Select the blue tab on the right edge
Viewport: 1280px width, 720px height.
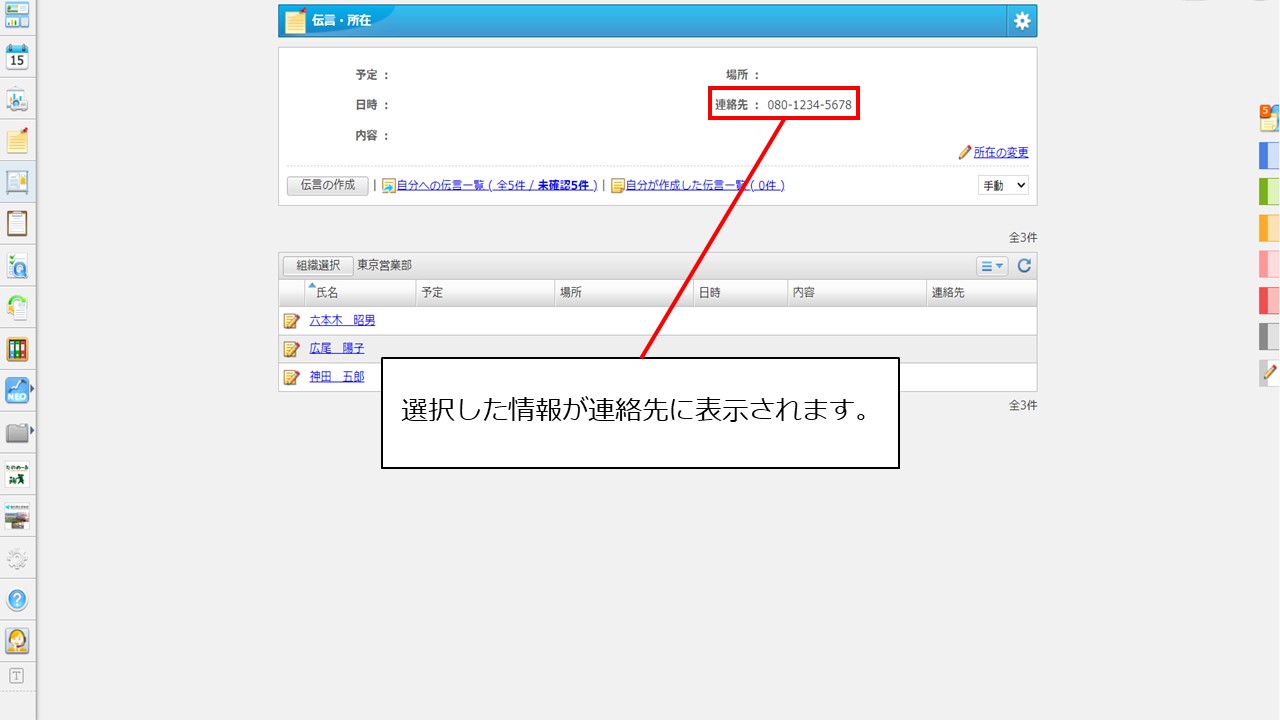pos(1269,155)
